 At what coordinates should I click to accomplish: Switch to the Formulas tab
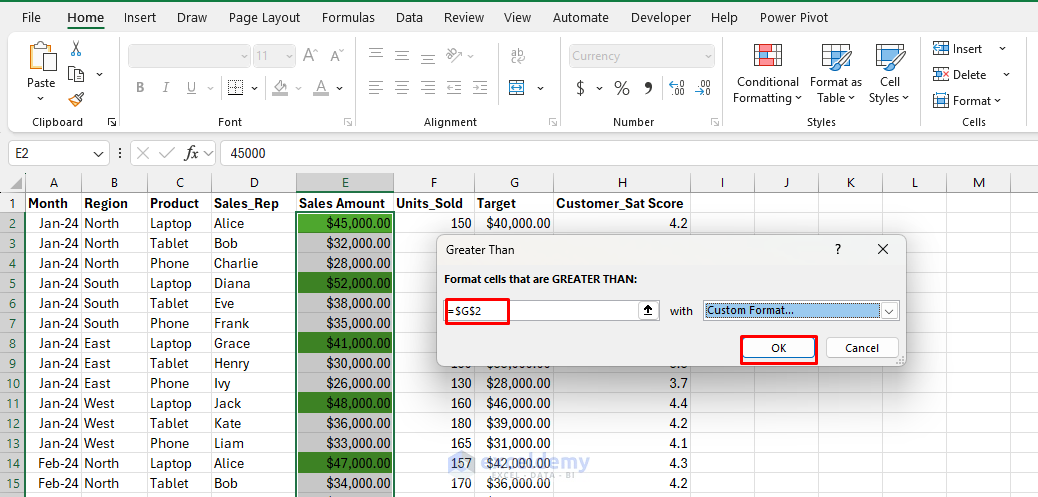coord(348,18)
